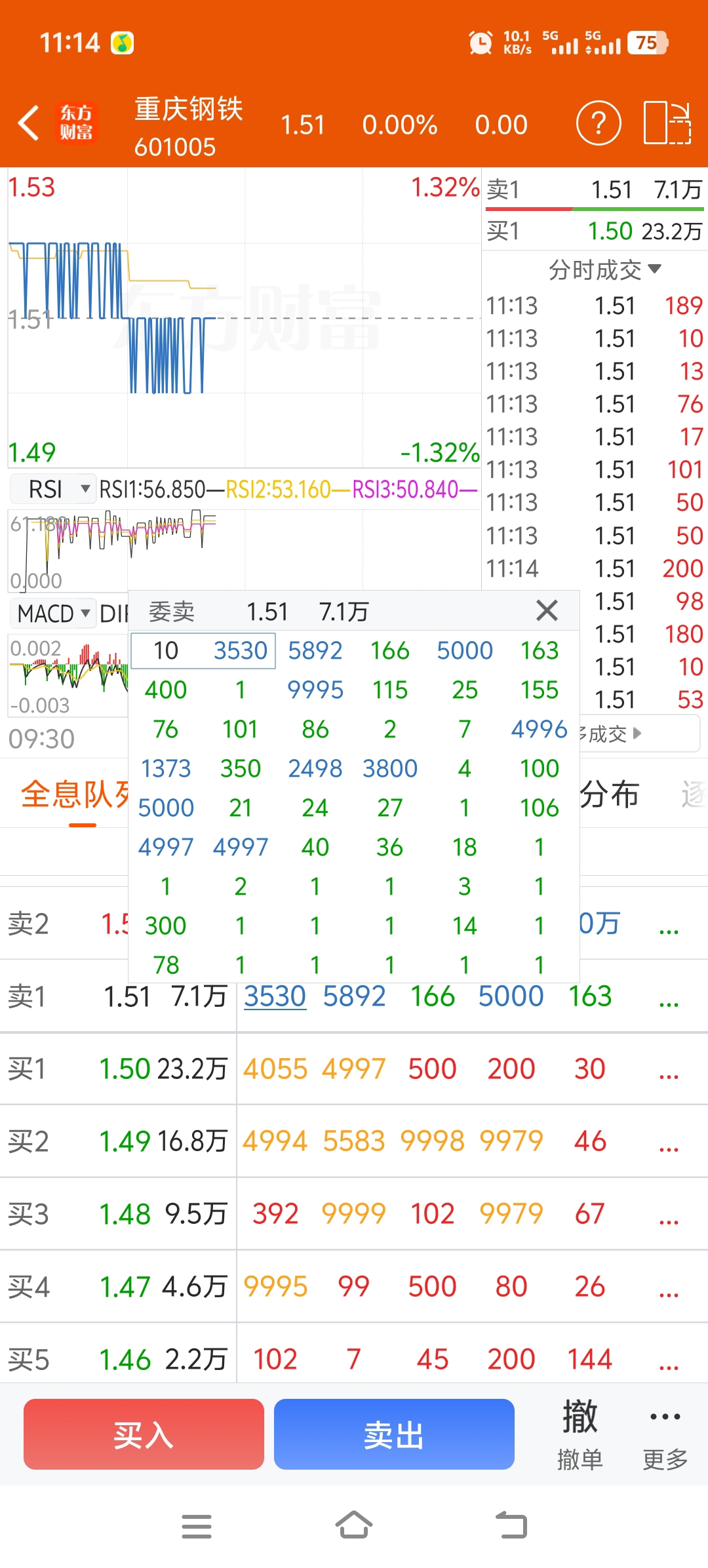Tap the 买2 price 1.49
Image resolution: width=708 pixels, height=1568 pixels.
(x=125, y=1142)
